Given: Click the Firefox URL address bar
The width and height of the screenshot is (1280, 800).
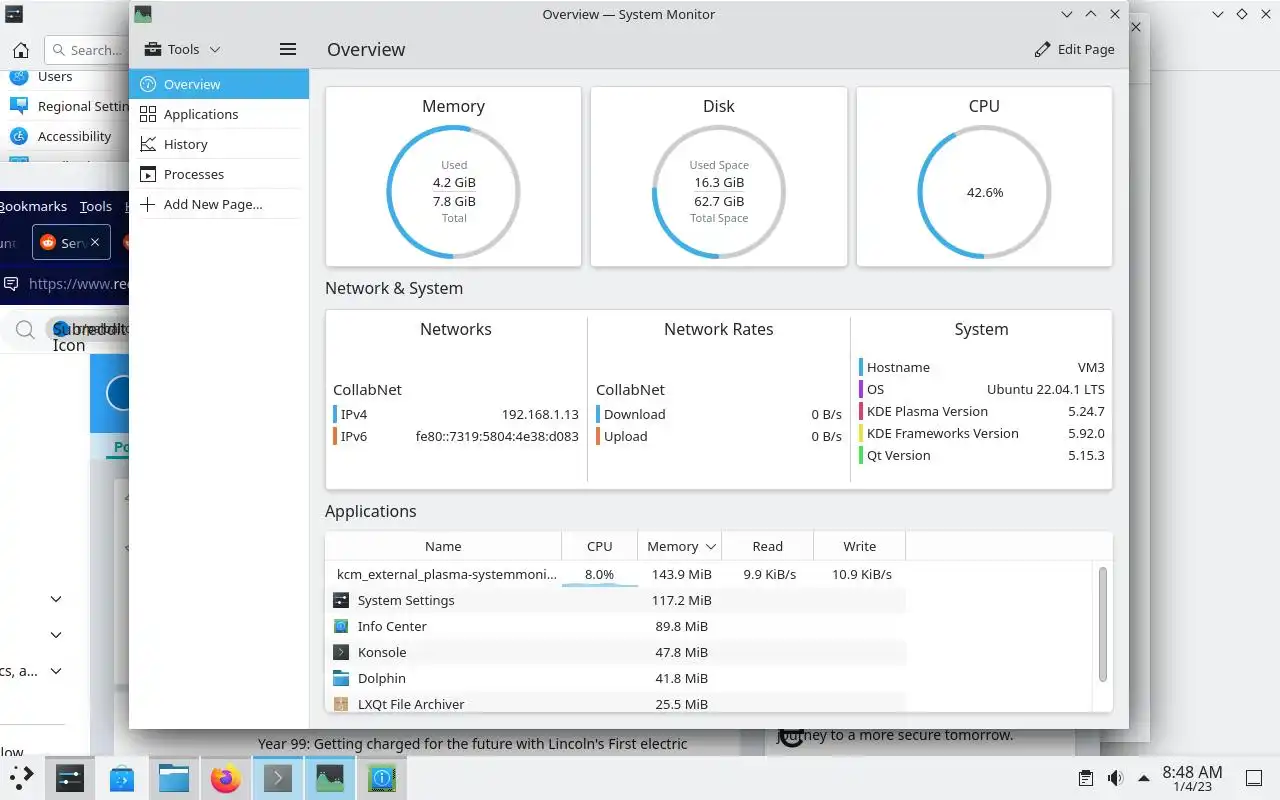Looking at the screenshot, I should (78, 284).
